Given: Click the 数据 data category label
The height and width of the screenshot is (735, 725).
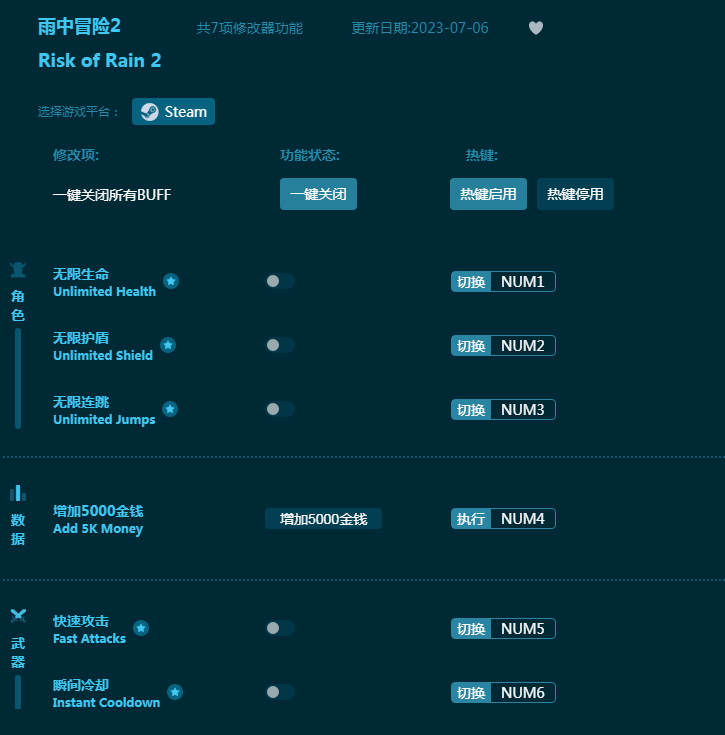Looking at the screenshot, I should click(x=18, y=529).
